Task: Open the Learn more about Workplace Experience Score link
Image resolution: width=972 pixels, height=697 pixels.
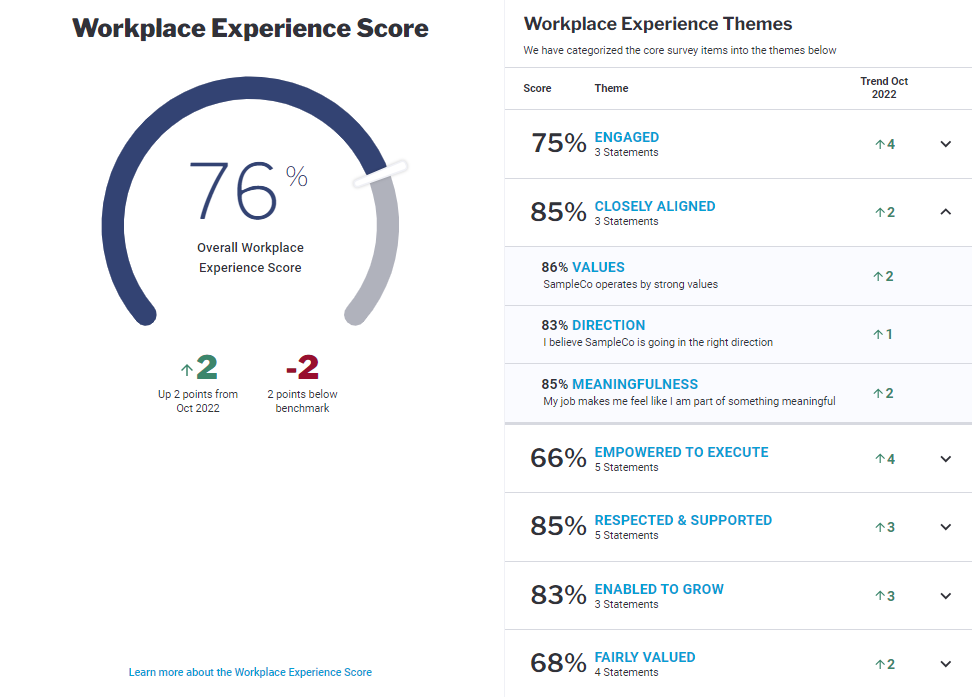Action: point(250,672)
